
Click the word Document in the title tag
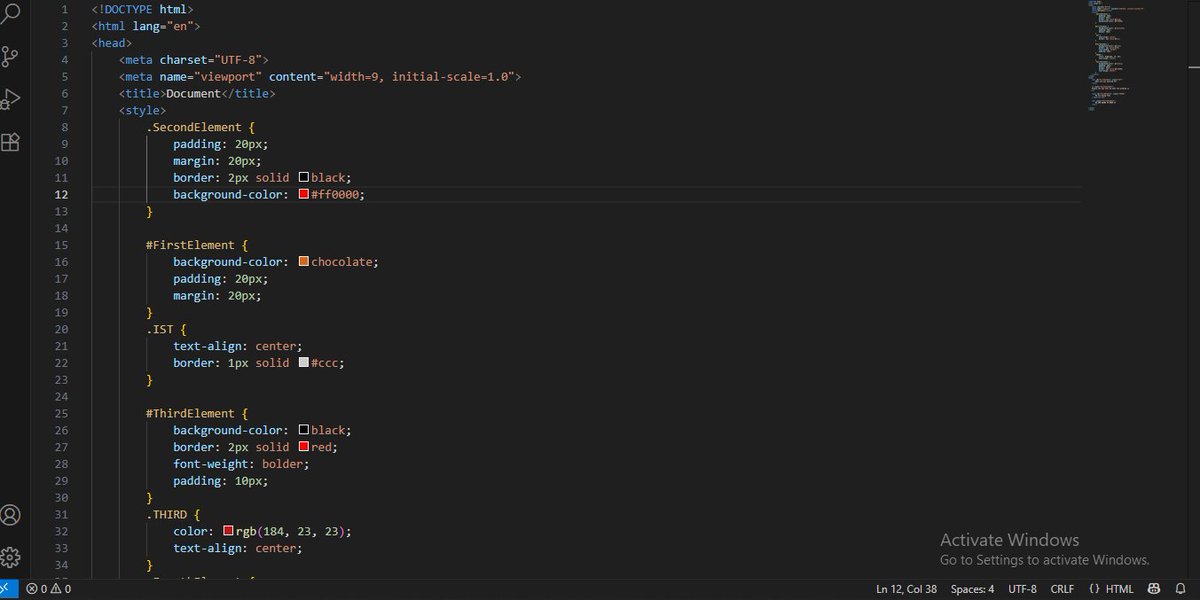pyautogui.click(x=193, y=93)
